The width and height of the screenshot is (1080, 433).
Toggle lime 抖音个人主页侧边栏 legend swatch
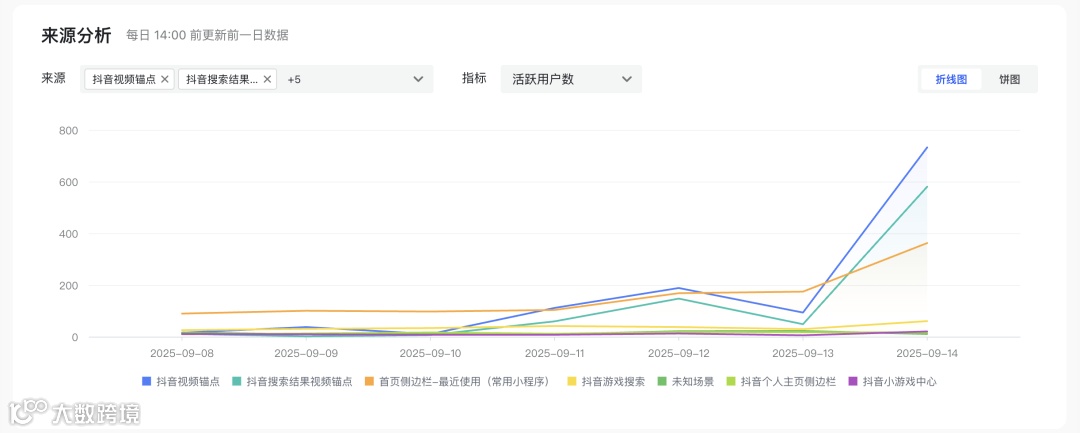pyautogui.click(x=731, y=381)
